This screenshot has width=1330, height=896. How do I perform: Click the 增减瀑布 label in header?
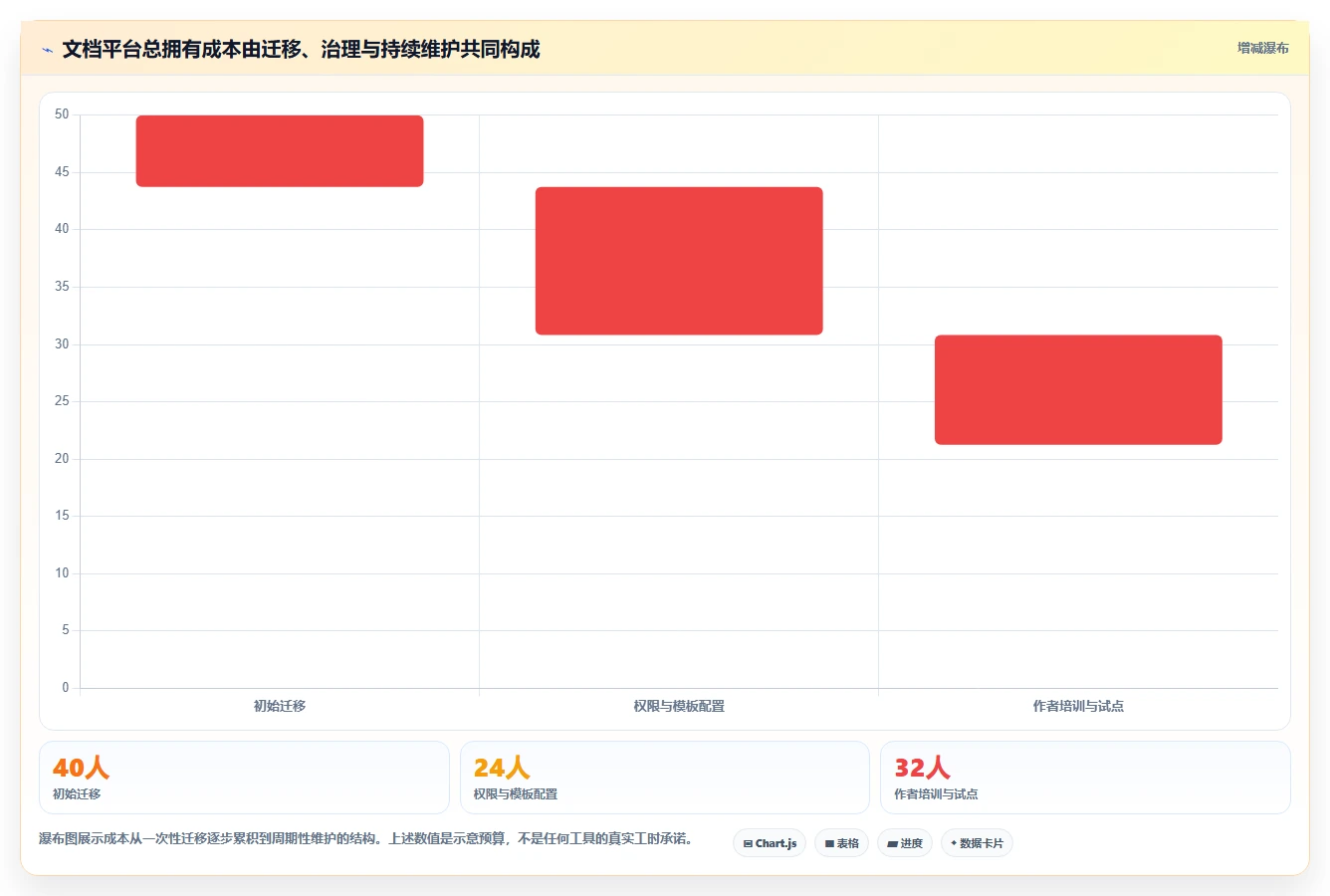coord(1262,48)
